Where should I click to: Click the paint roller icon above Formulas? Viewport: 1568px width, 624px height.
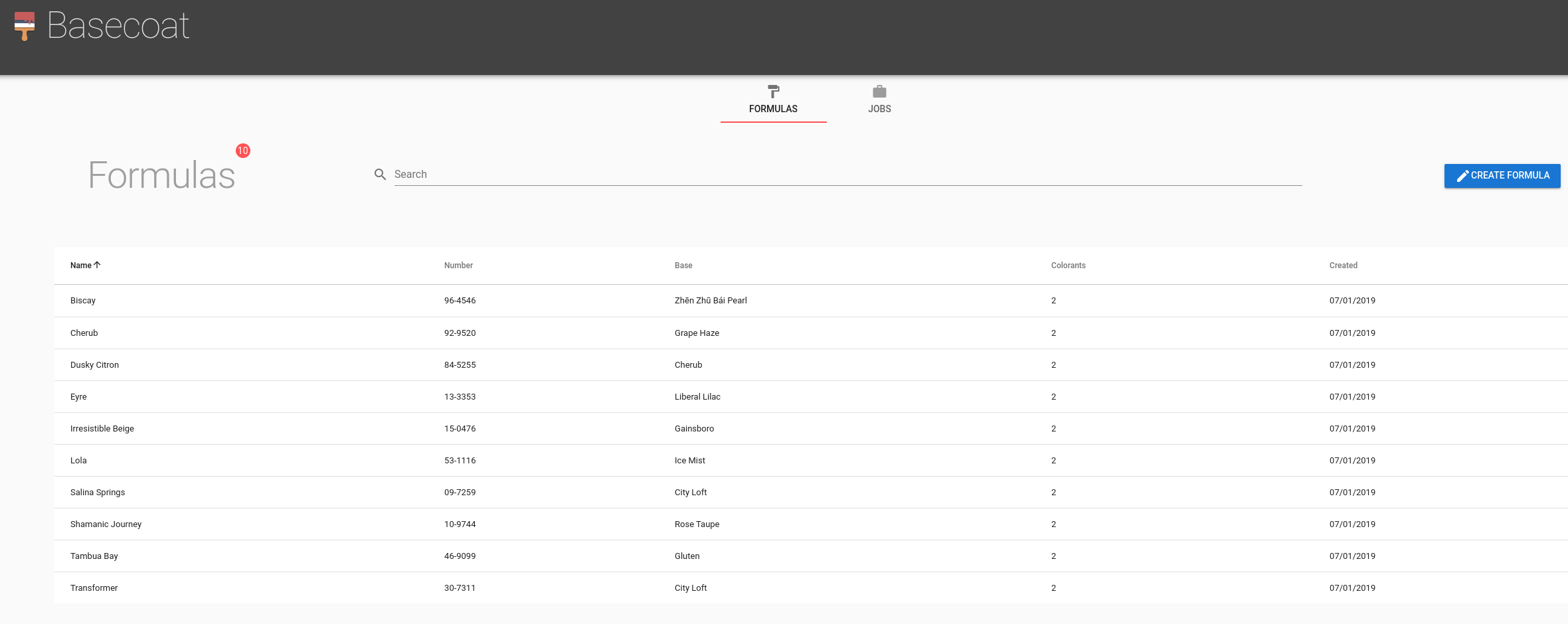pos(773,92)
